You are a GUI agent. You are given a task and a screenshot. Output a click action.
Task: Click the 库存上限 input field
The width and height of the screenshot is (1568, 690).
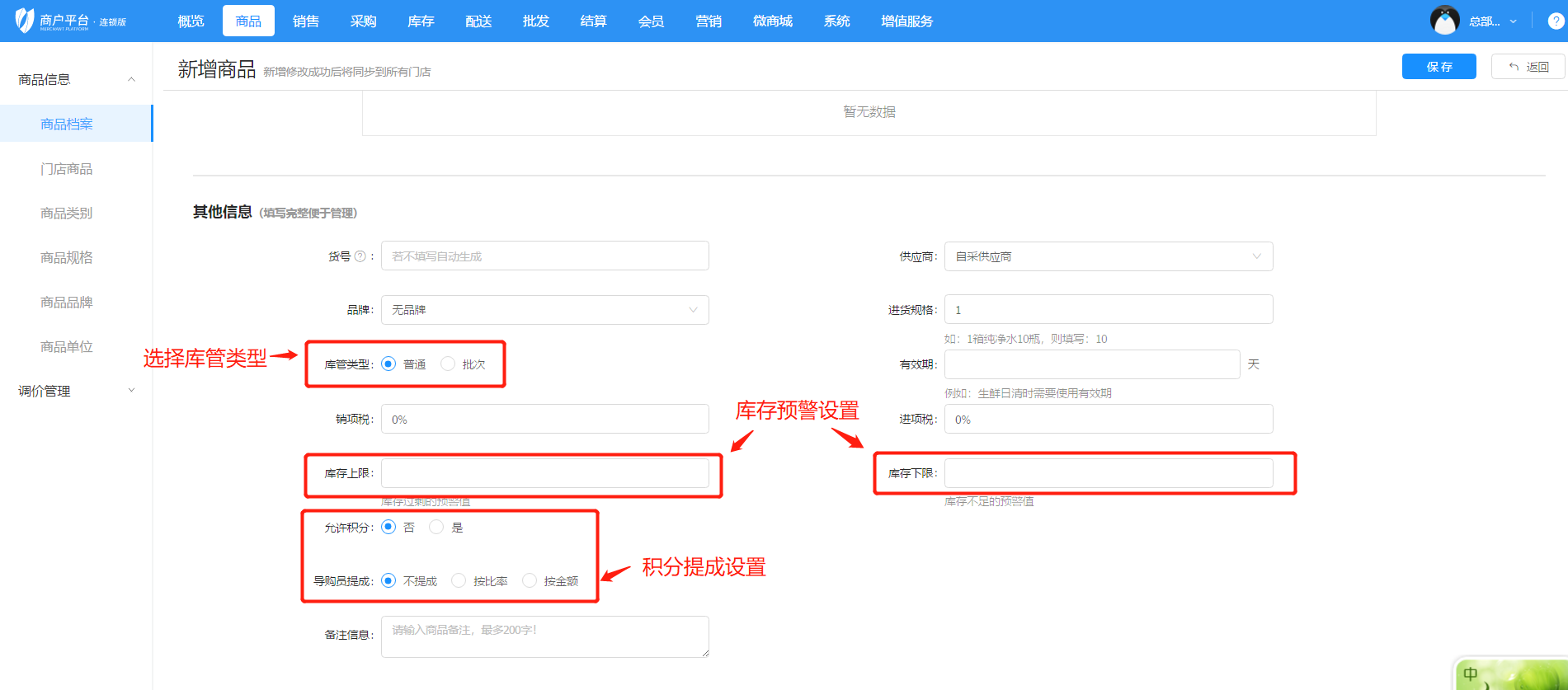(x=544, y=473)
